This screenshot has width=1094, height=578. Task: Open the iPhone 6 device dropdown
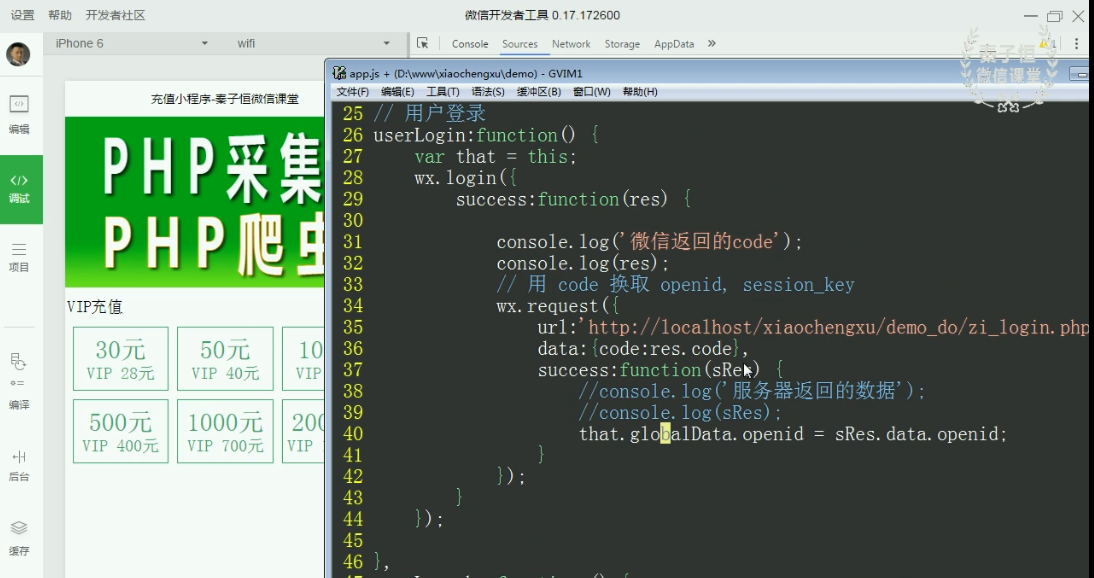click(x=131, y=43)
